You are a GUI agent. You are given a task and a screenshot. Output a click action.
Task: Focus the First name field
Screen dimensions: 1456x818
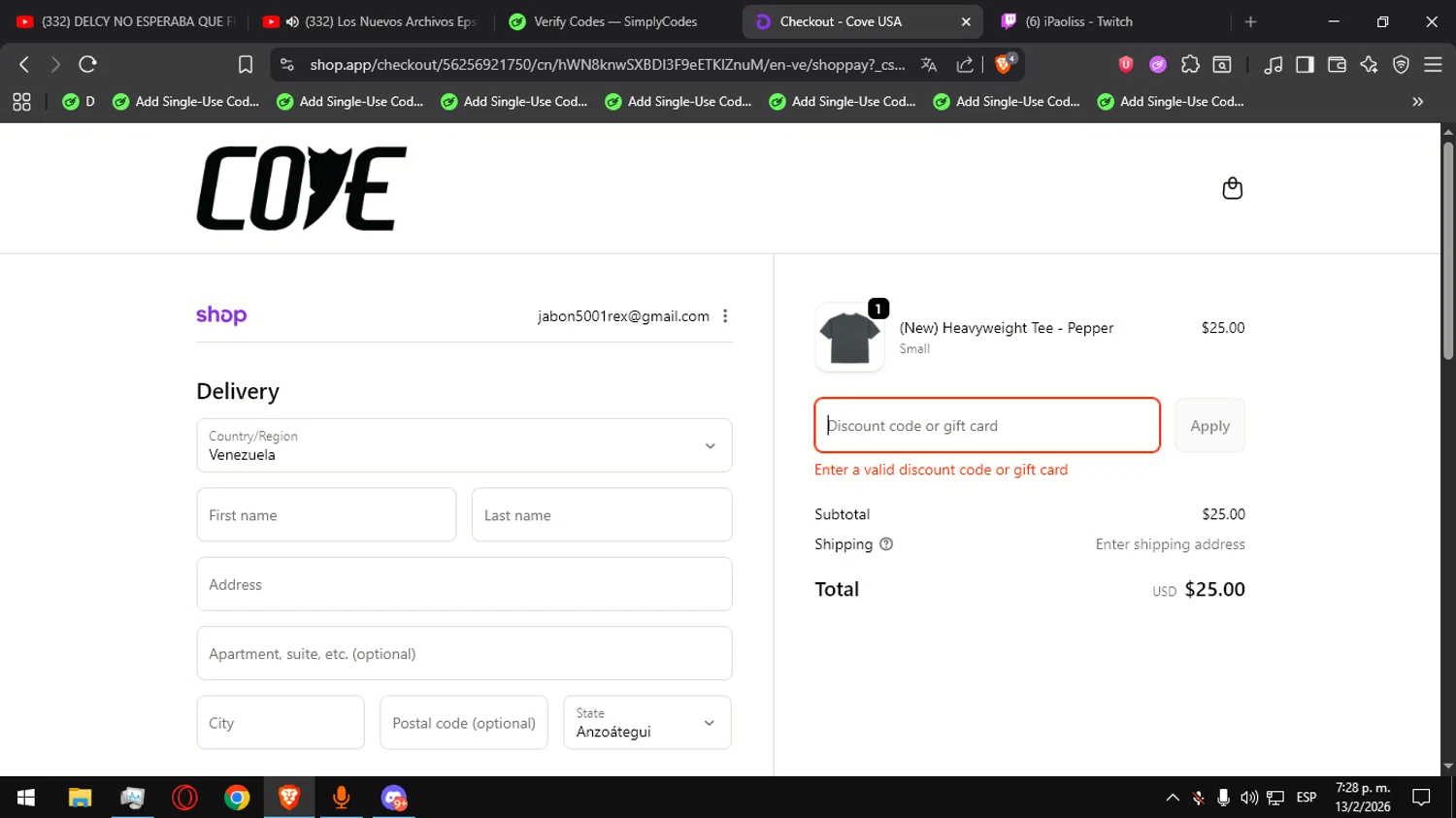tap(326, 515)
